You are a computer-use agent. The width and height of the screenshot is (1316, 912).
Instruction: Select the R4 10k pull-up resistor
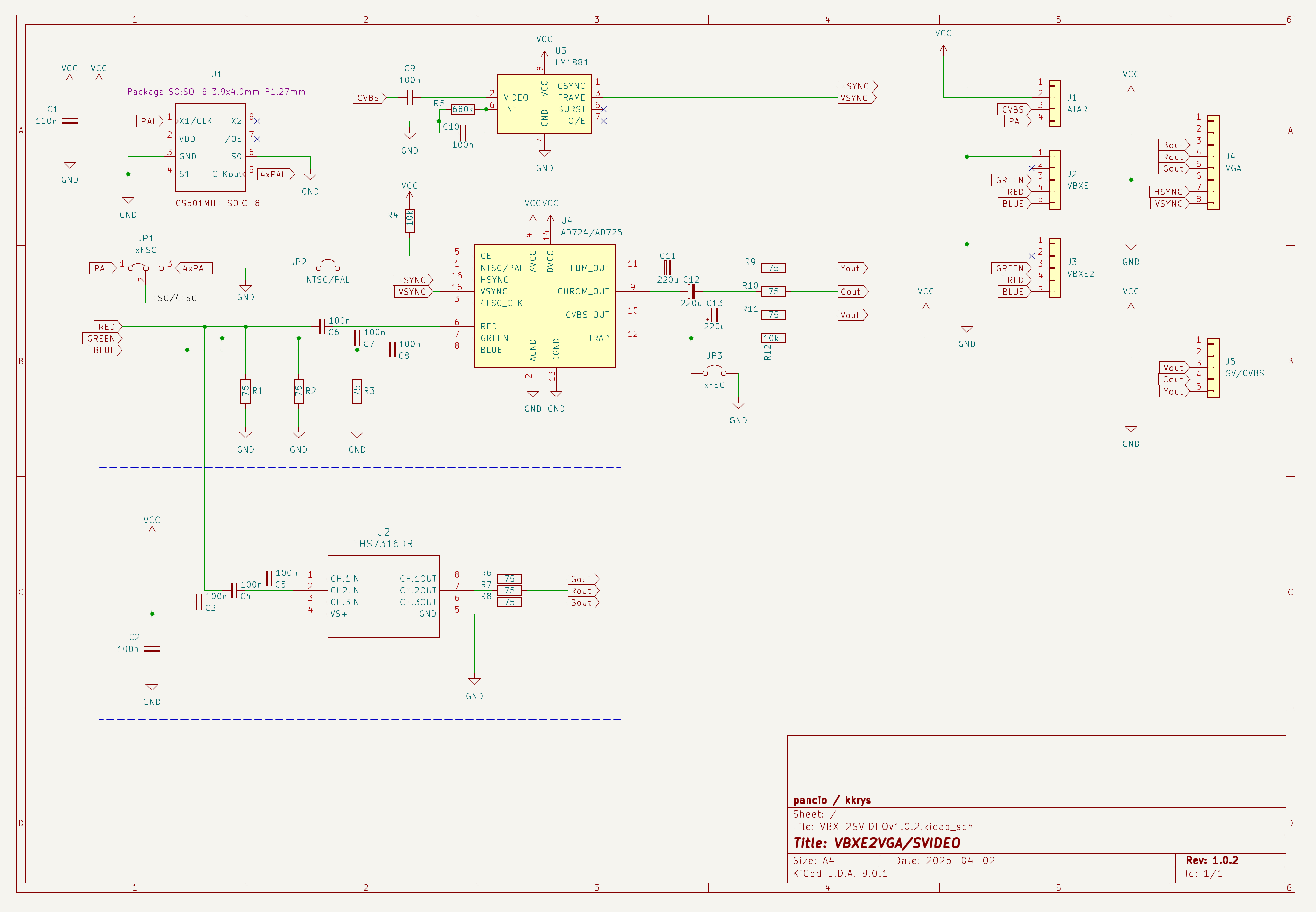409,220
